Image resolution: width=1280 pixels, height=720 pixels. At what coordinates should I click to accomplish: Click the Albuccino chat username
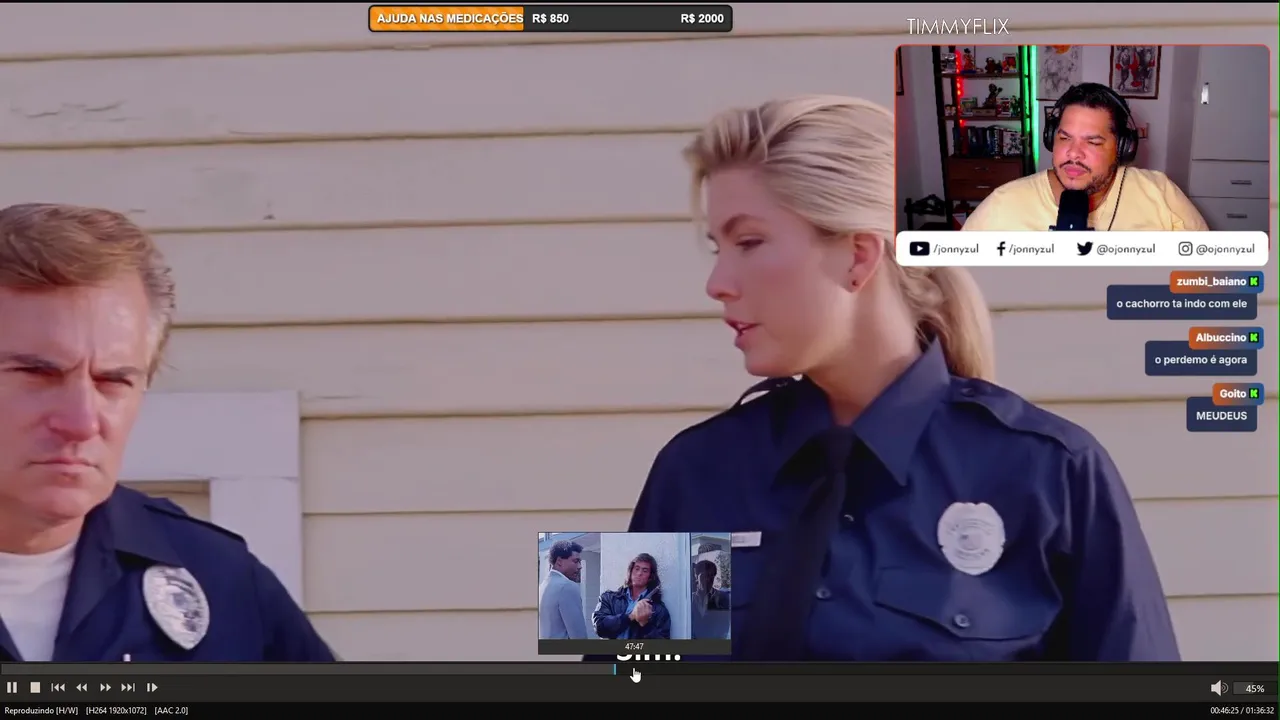pos(1220,338)
